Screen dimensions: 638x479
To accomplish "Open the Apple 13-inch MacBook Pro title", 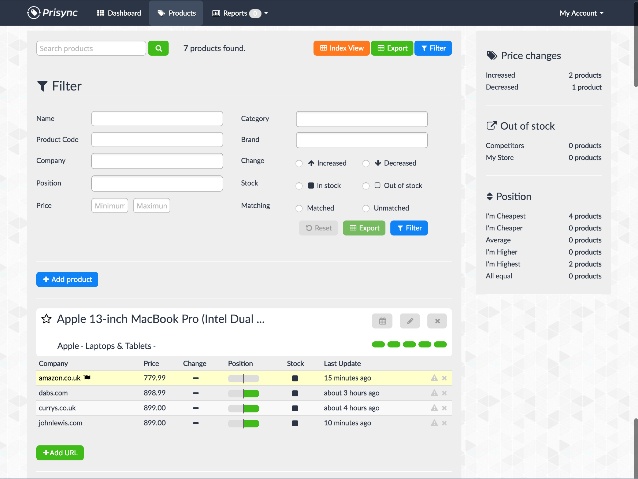I will click(161, 319).
